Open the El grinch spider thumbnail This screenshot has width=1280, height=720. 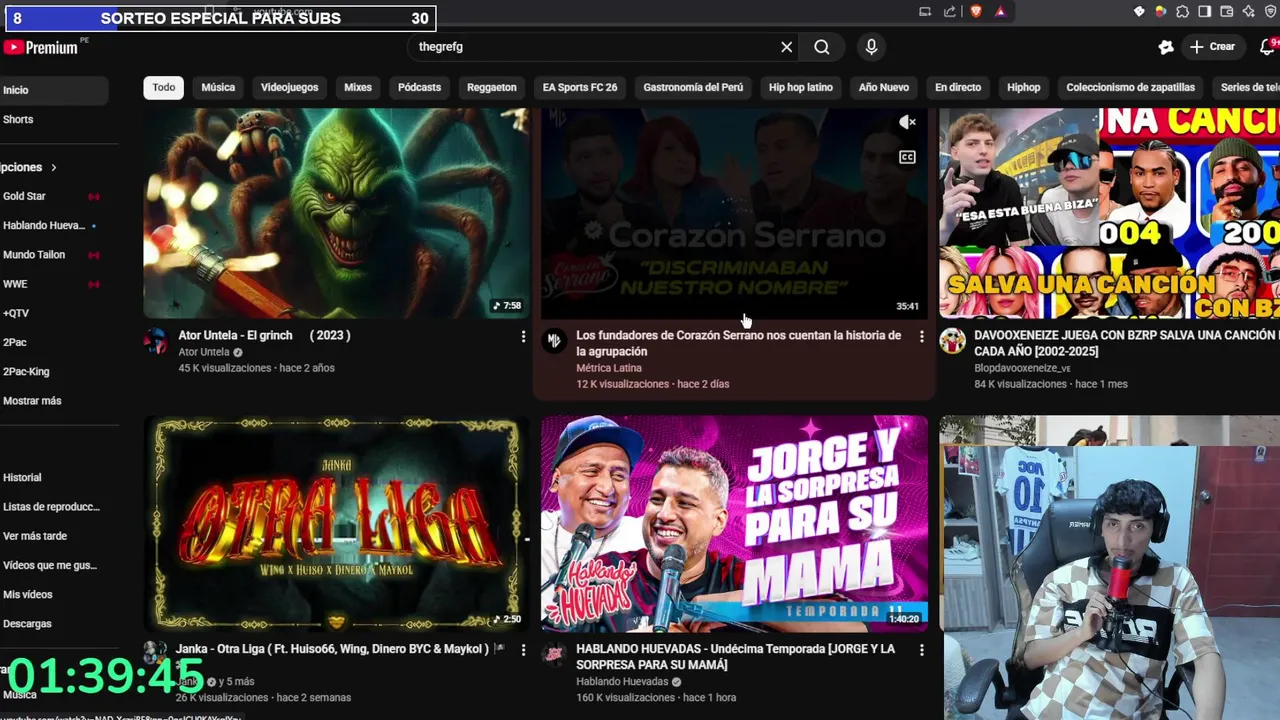point(337,213)
